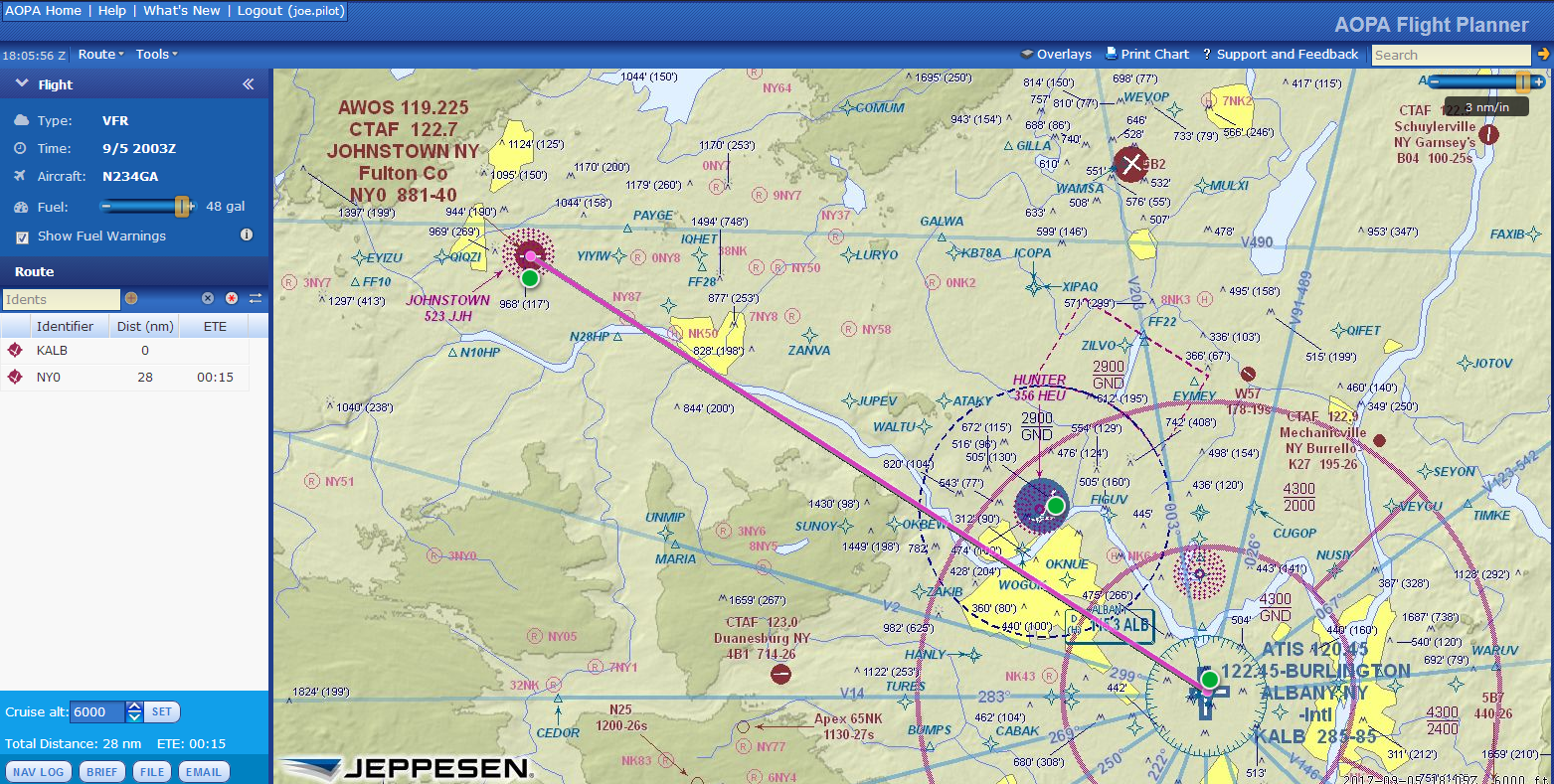The image size is (1554, 784).
Task: Click the Cruise alt 6000 field
Action: pyautogui.click(x=98, y=711)
